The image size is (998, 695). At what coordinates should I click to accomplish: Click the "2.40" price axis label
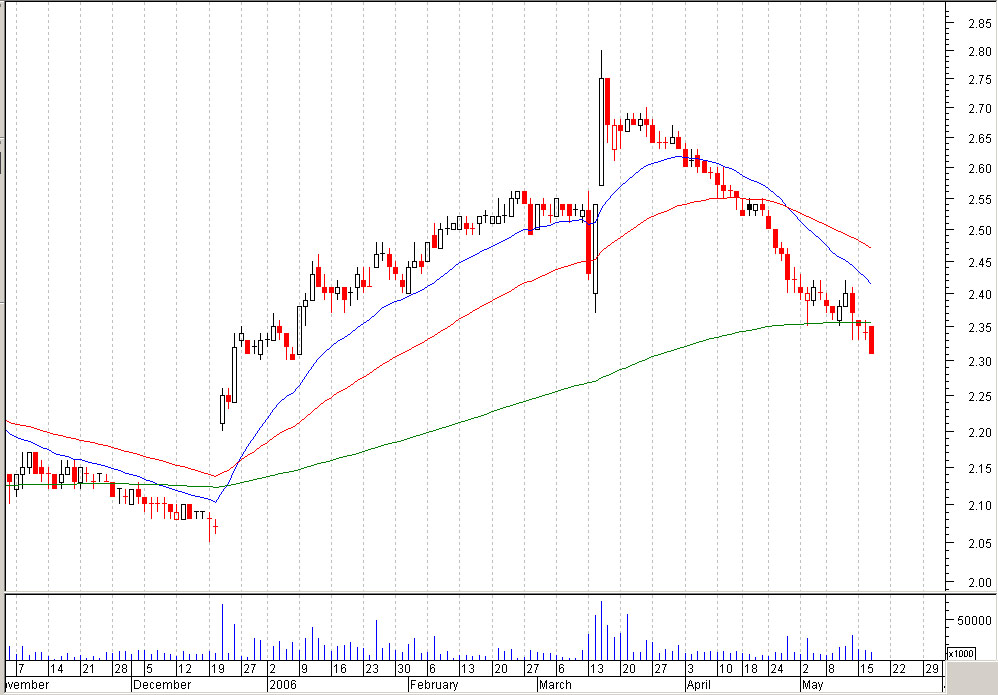(980, 295)
